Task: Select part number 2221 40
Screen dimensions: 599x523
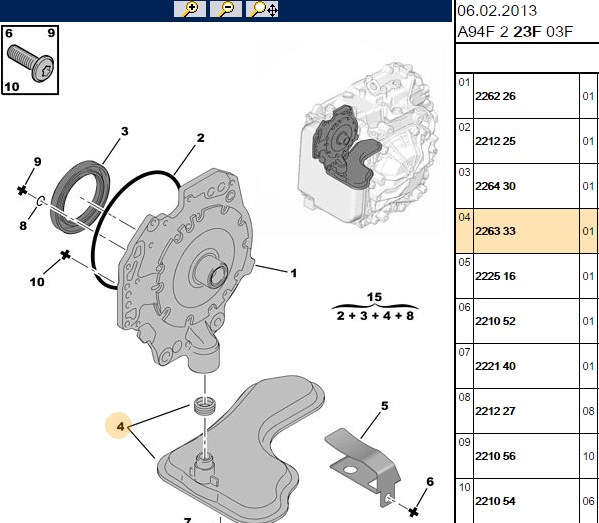Action: [495, 366]
